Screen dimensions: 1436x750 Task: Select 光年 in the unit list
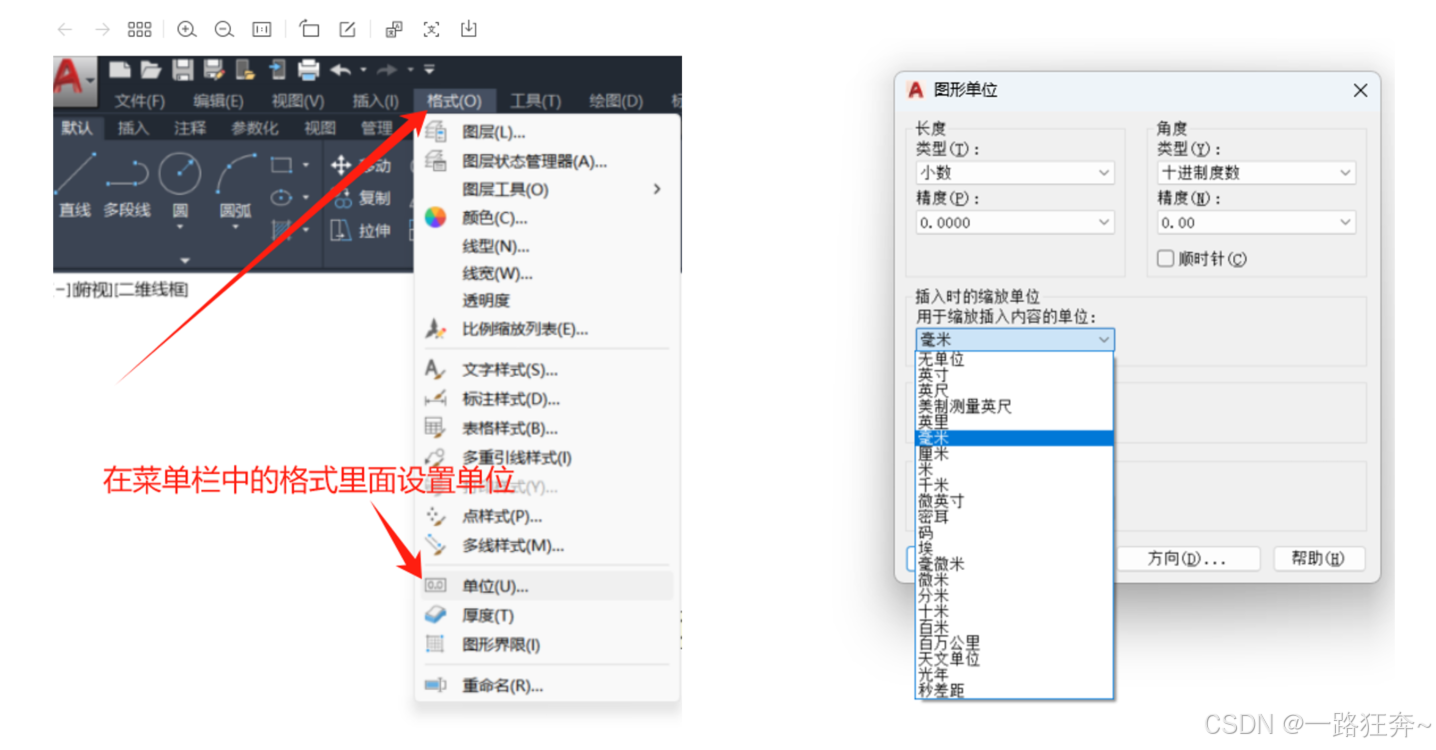click(x=1014, y=674)
